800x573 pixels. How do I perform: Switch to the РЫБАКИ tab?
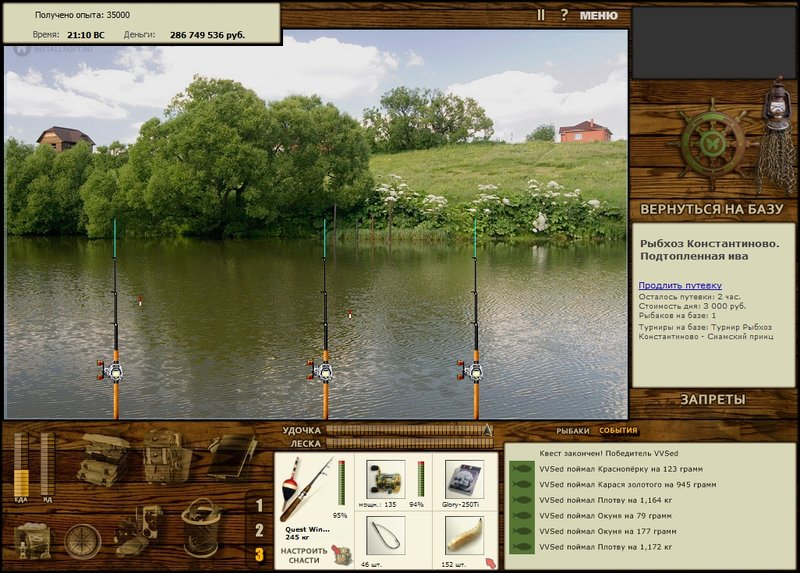click(572, 431)
